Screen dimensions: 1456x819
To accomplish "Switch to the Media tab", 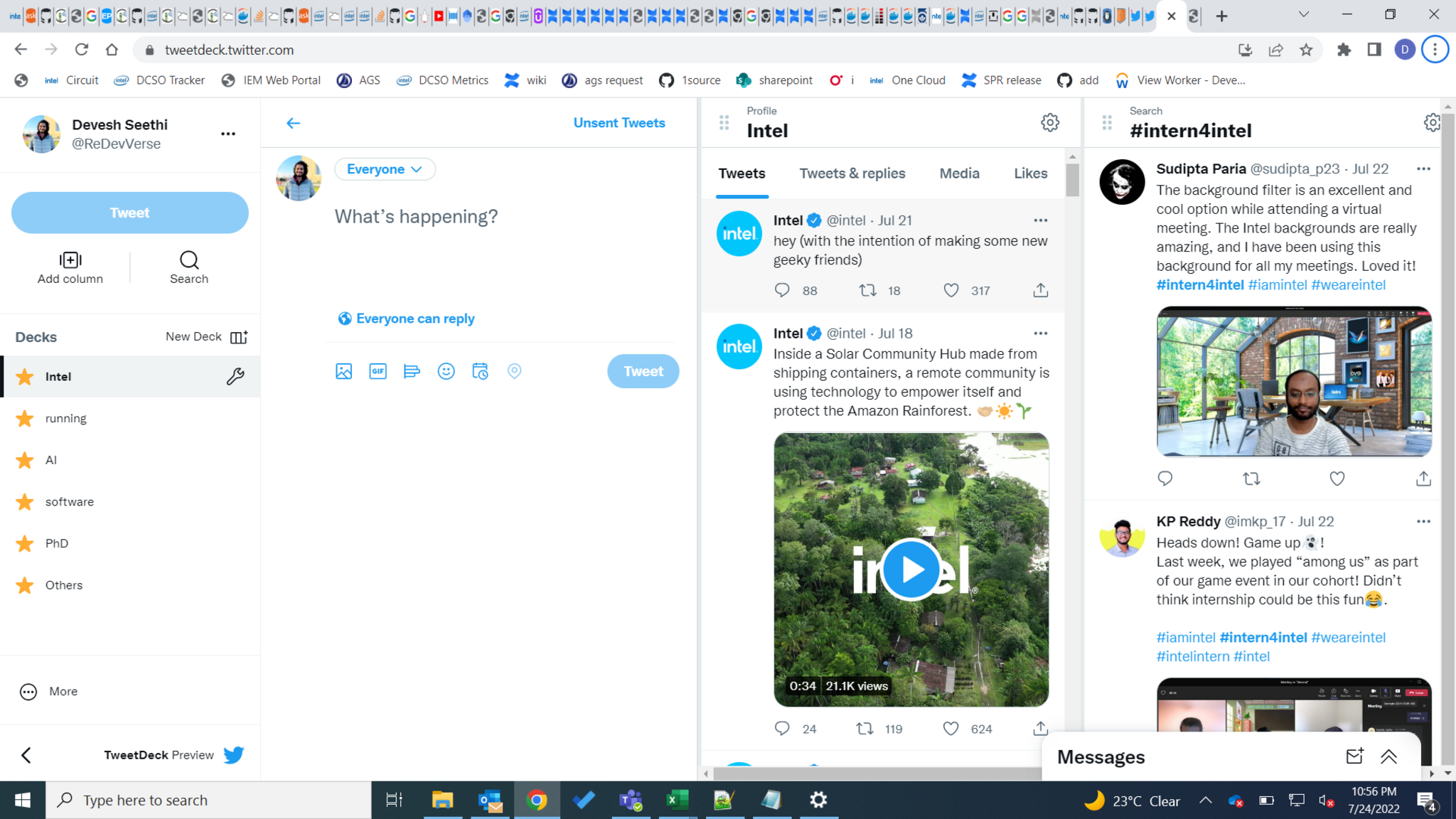I will [x=959, y=173].
